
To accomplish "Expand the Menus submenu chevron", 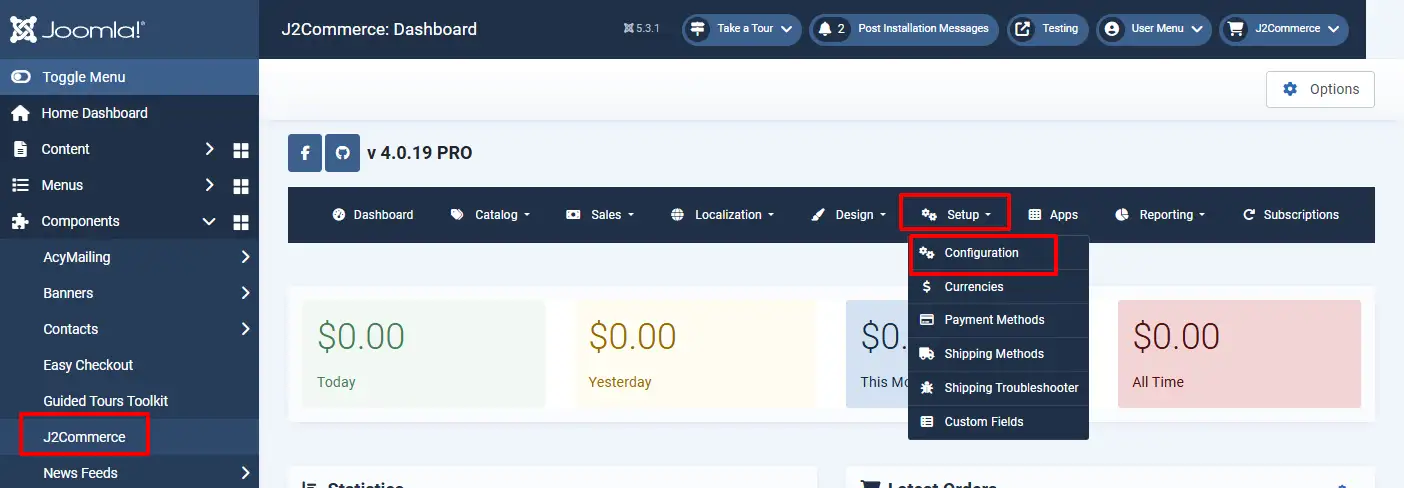I will [x=209, y=185].
